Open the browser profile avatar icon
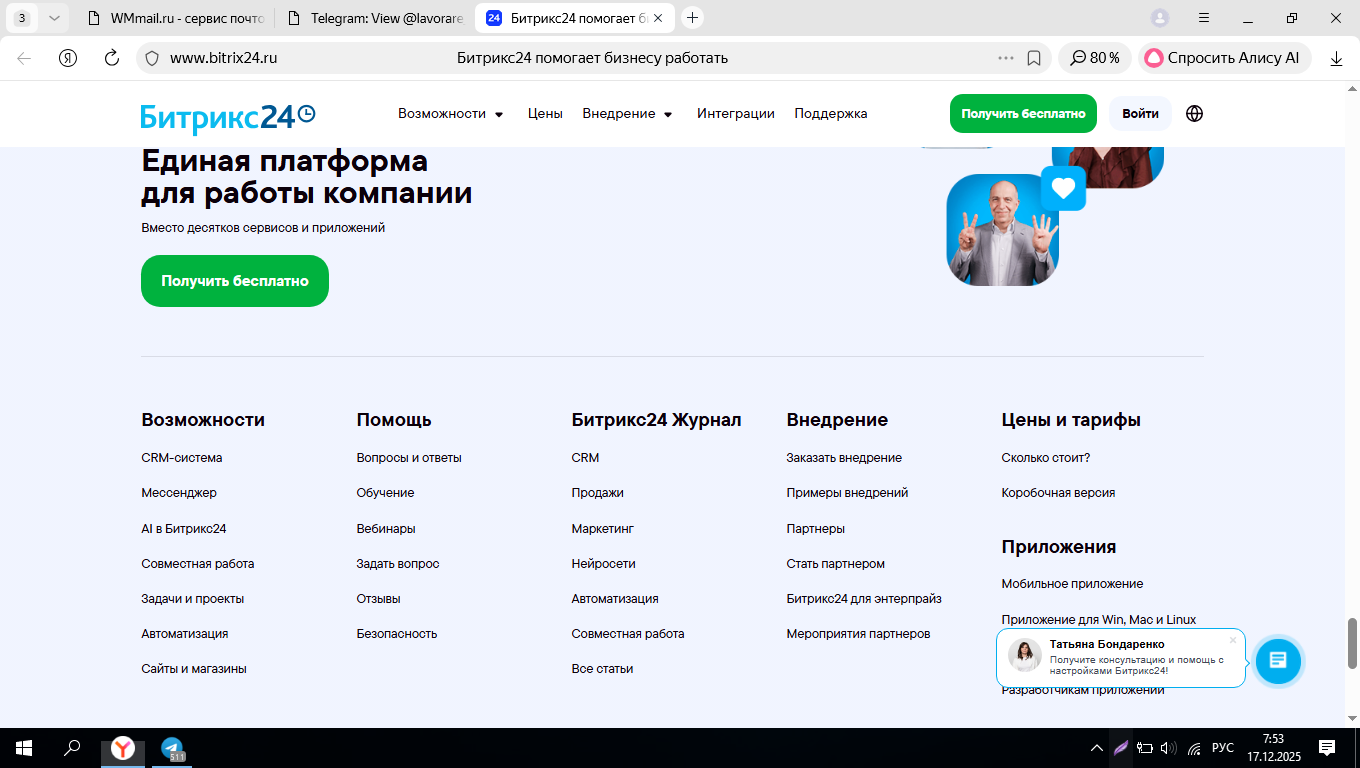Image resolution: width=1360 pixels, height=768 pixels. 1160,18
